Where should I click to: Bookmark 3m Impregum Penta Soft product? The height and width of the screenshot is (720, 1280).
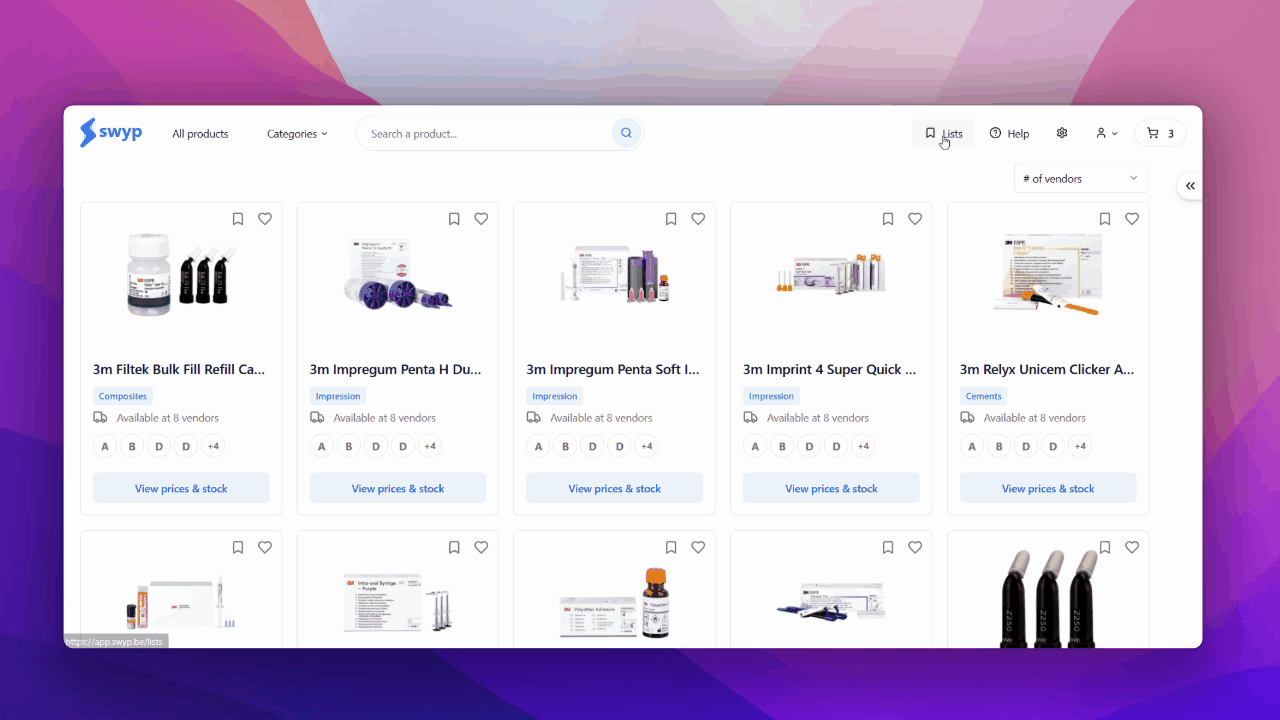(x=671, y=219)
